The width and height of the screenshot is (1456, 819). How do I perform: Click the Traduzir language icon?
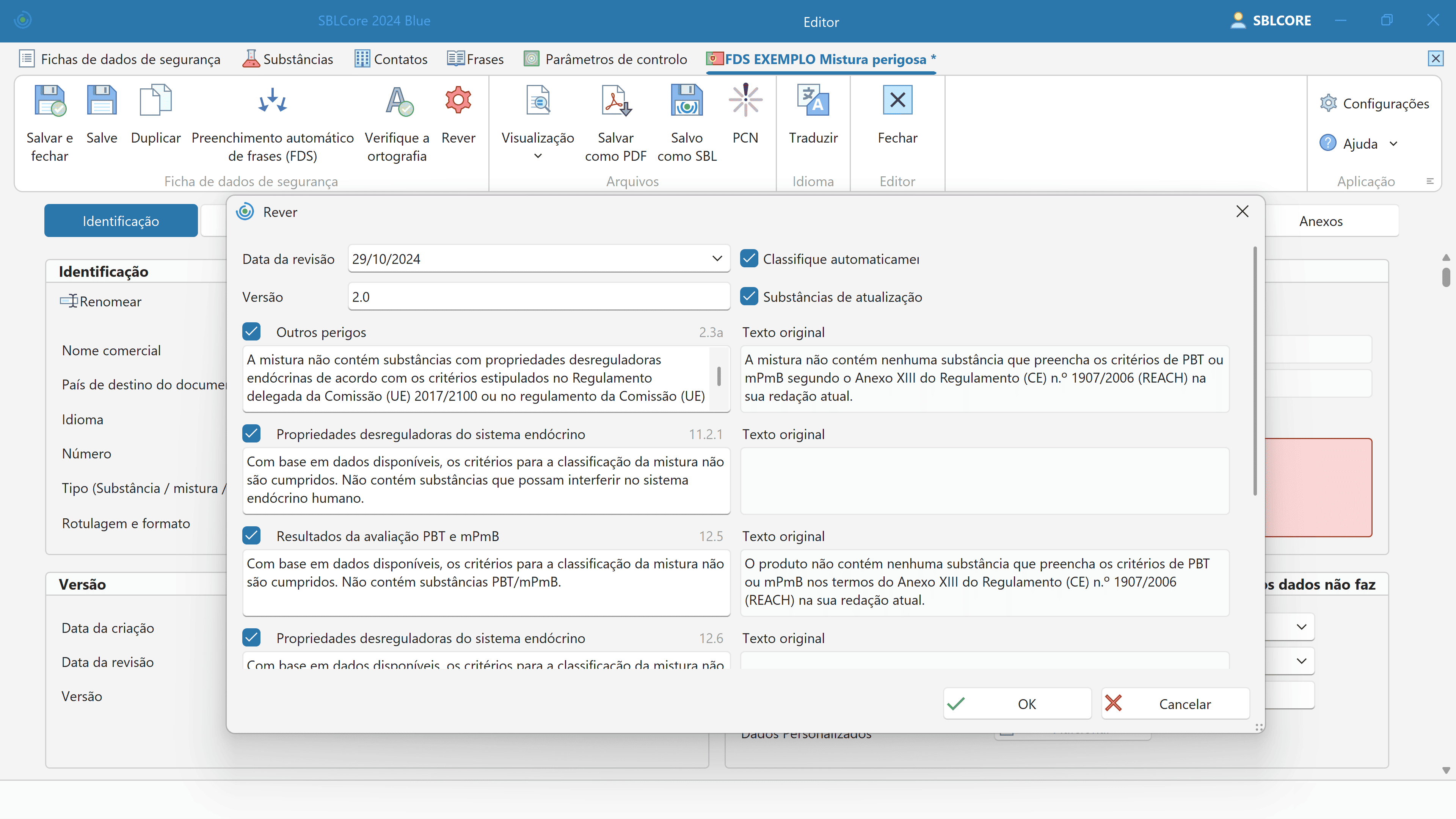coord(813,101)
